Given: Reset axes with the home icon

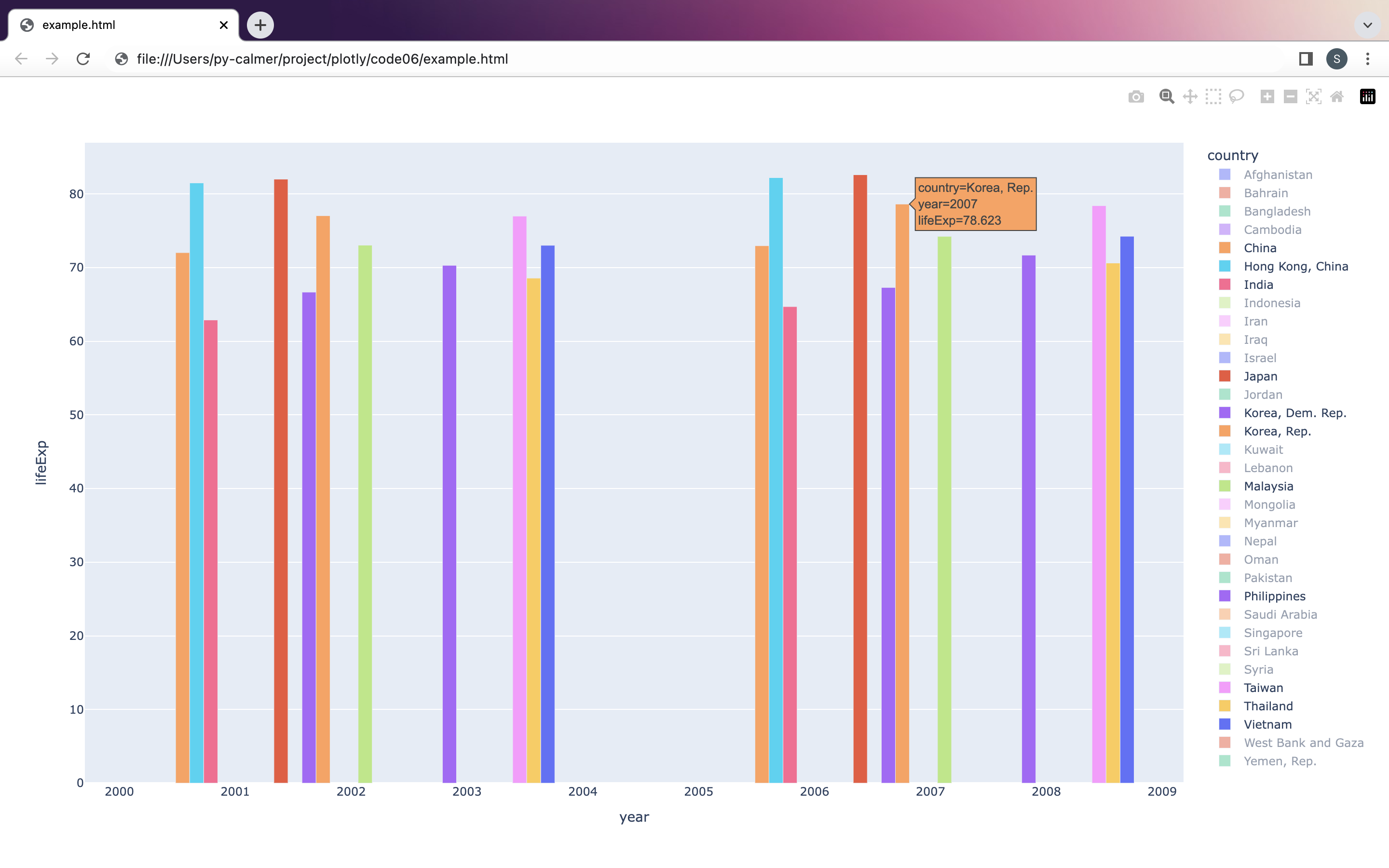Looking at the screenshot, I should click(1337, 96).
